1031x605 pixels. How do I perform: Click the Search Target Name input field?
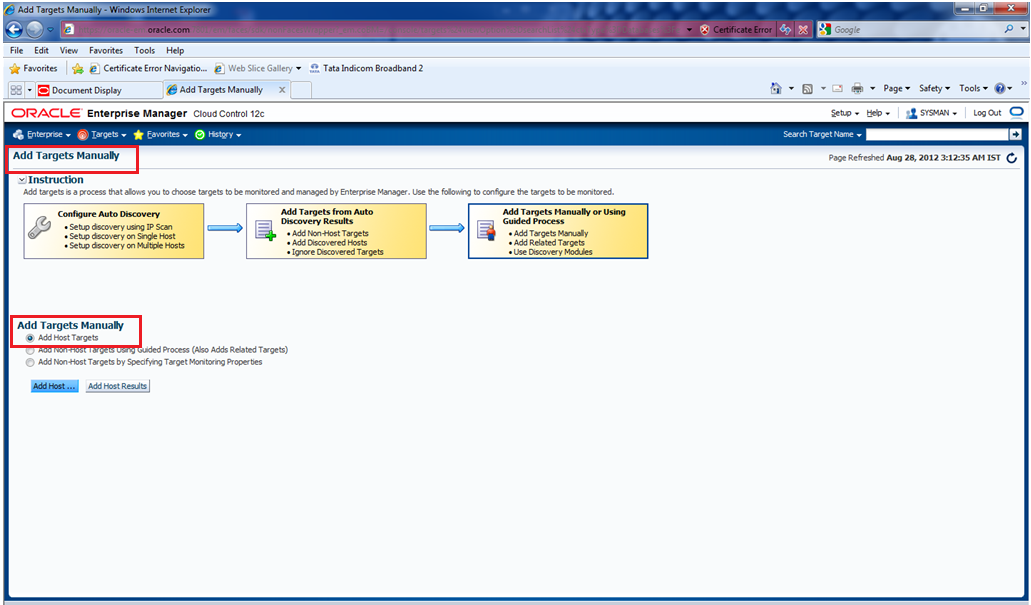click(x=936, y=134)
